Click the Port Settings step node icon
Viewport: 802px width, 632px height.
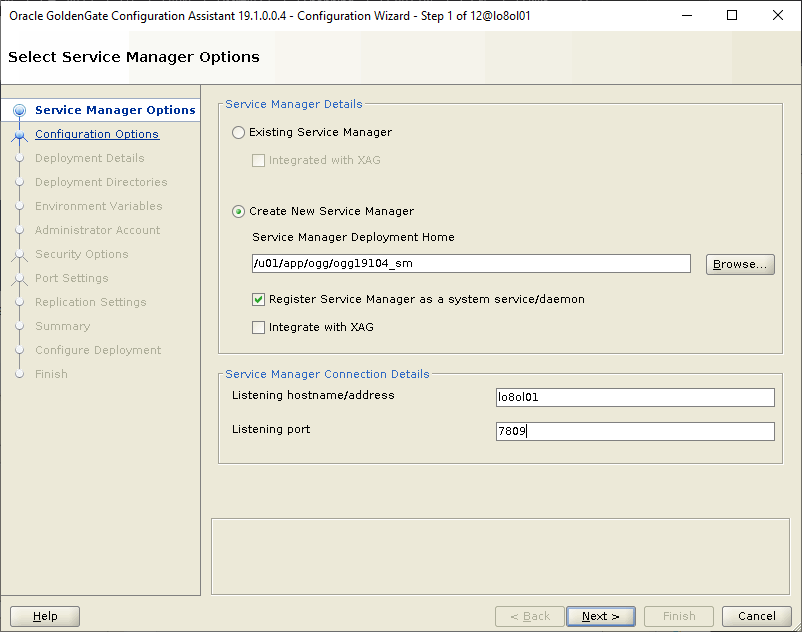pos(19,279)
